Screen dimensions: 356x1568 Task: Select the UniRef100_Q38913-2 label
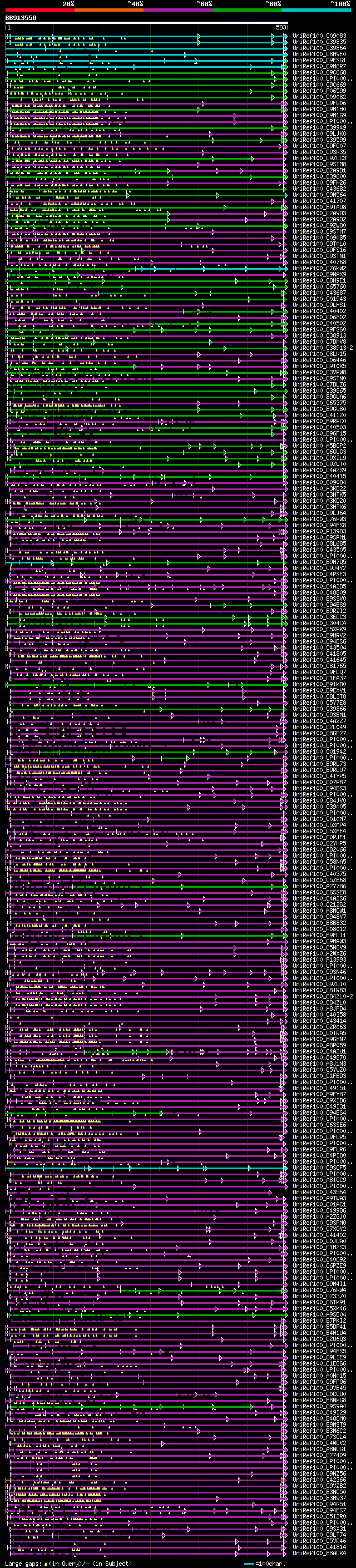click(x=323, y=348)
